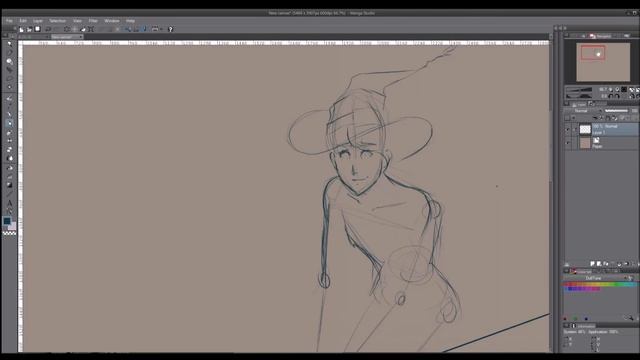640x360 pixels.
Task: Adjust the layer opacity slider
Action: pyautogui.click(x=616, y=111)
